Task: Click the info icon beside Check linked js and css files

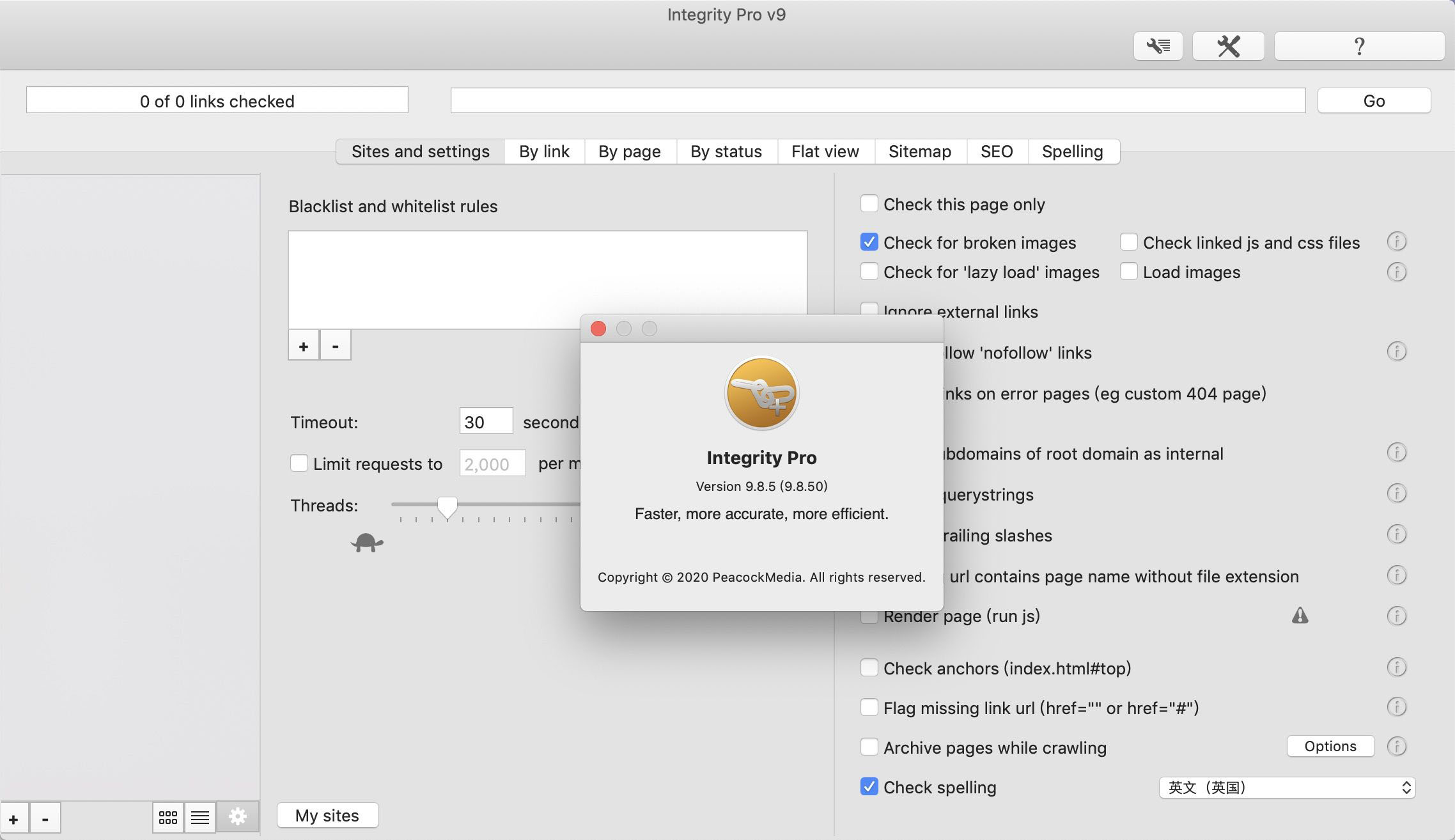Action: click(x=1396, y=242)
